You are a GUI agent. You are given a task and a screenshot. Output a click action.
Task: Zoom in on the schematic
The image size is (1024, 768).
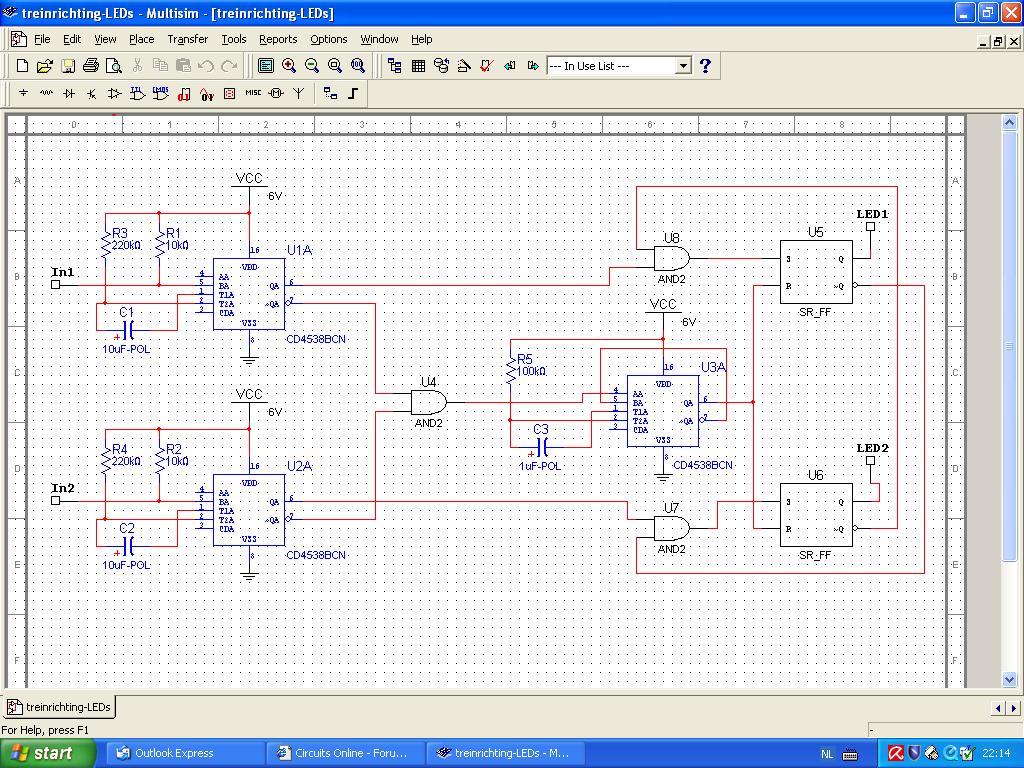tap(289, 66)
